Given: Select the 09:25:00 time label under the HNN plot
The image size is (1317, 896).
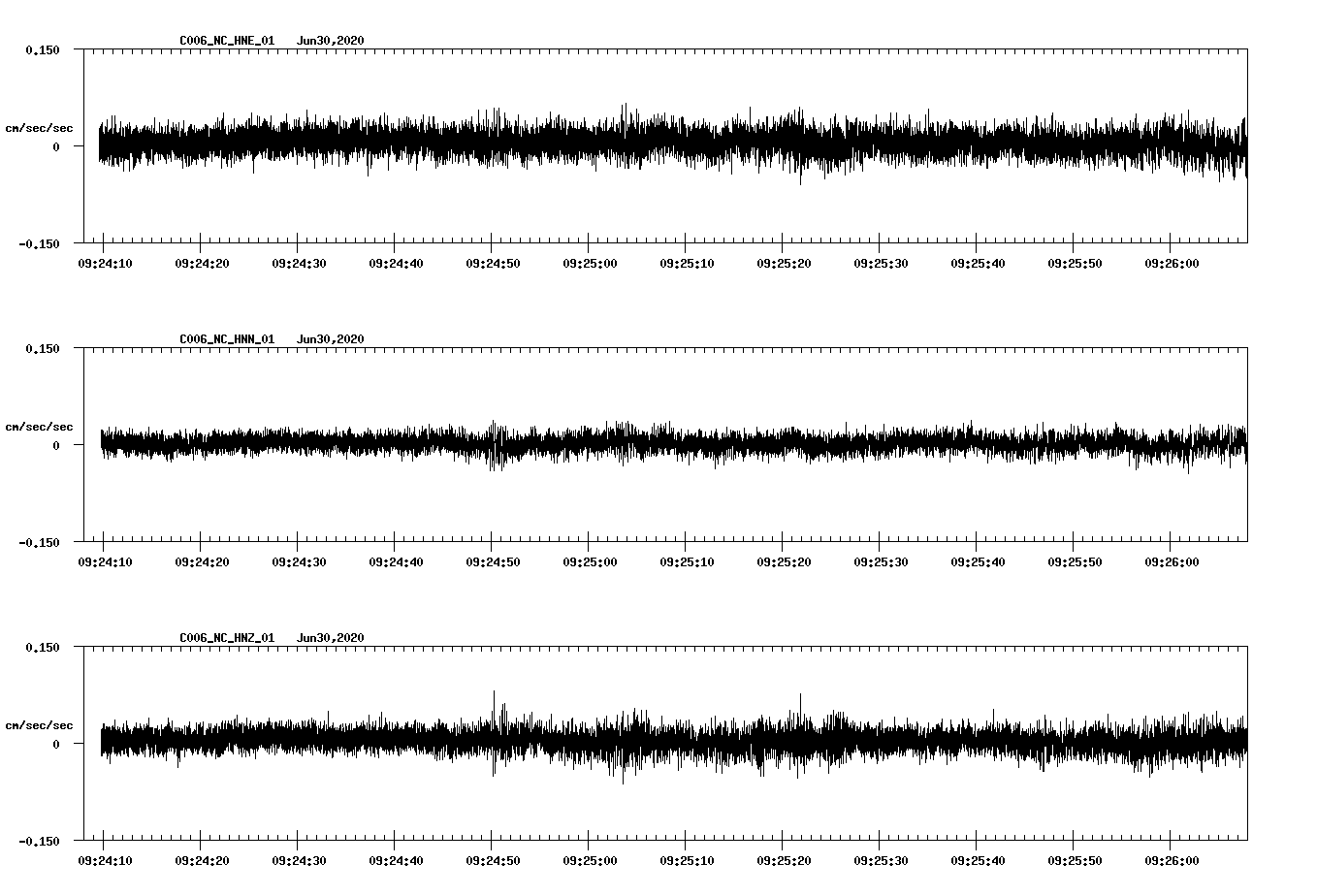Looking at the screenshot, I should tap(590, 562).
